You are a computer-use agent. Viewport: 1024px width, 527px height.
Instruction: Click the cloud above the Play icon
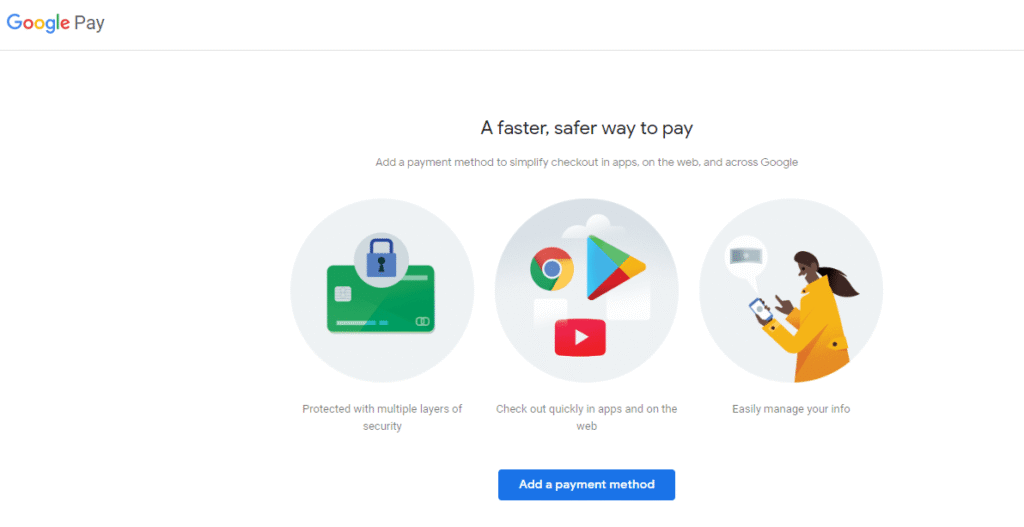pyautogui.click(x=584, y=227)
